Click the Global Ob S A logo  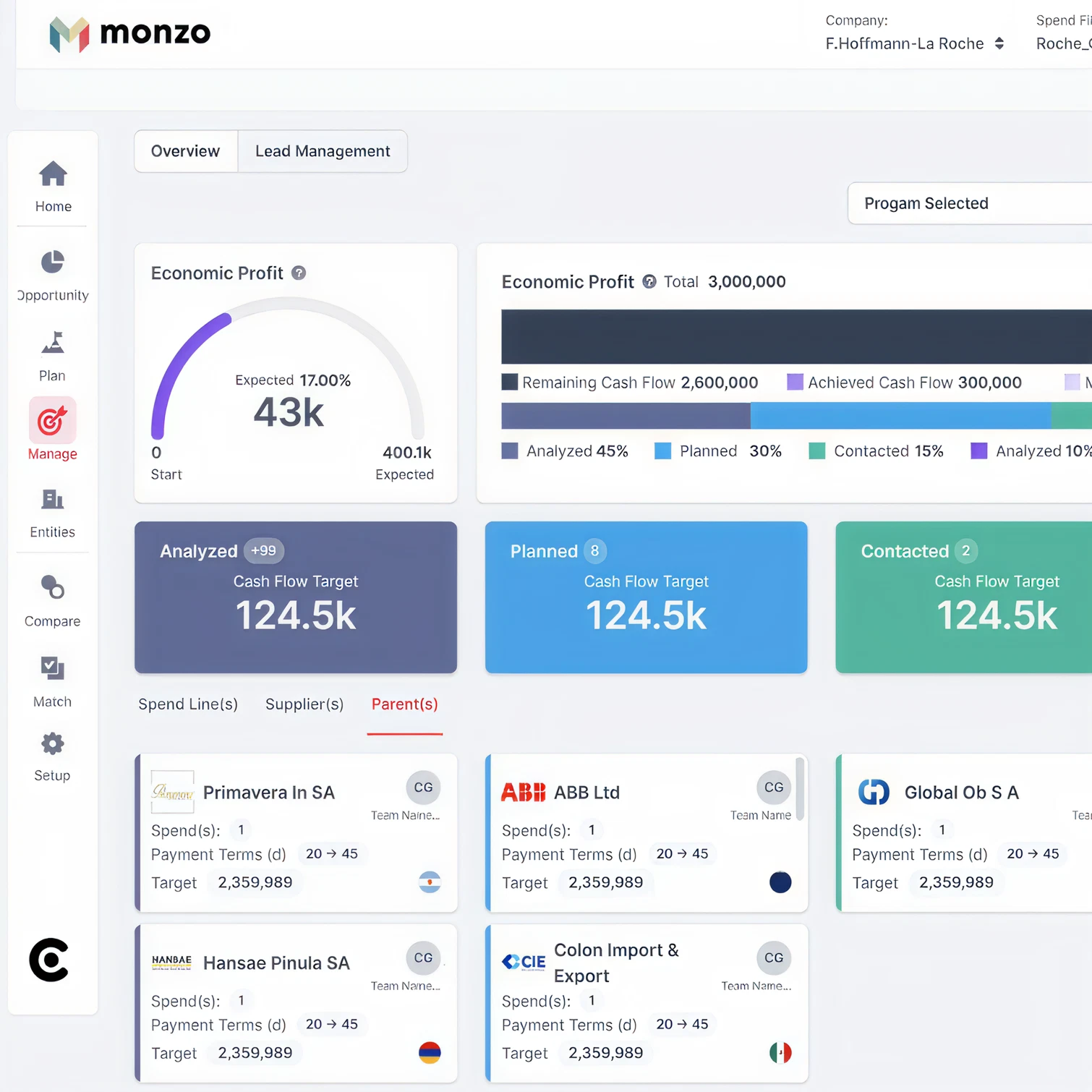874,792
